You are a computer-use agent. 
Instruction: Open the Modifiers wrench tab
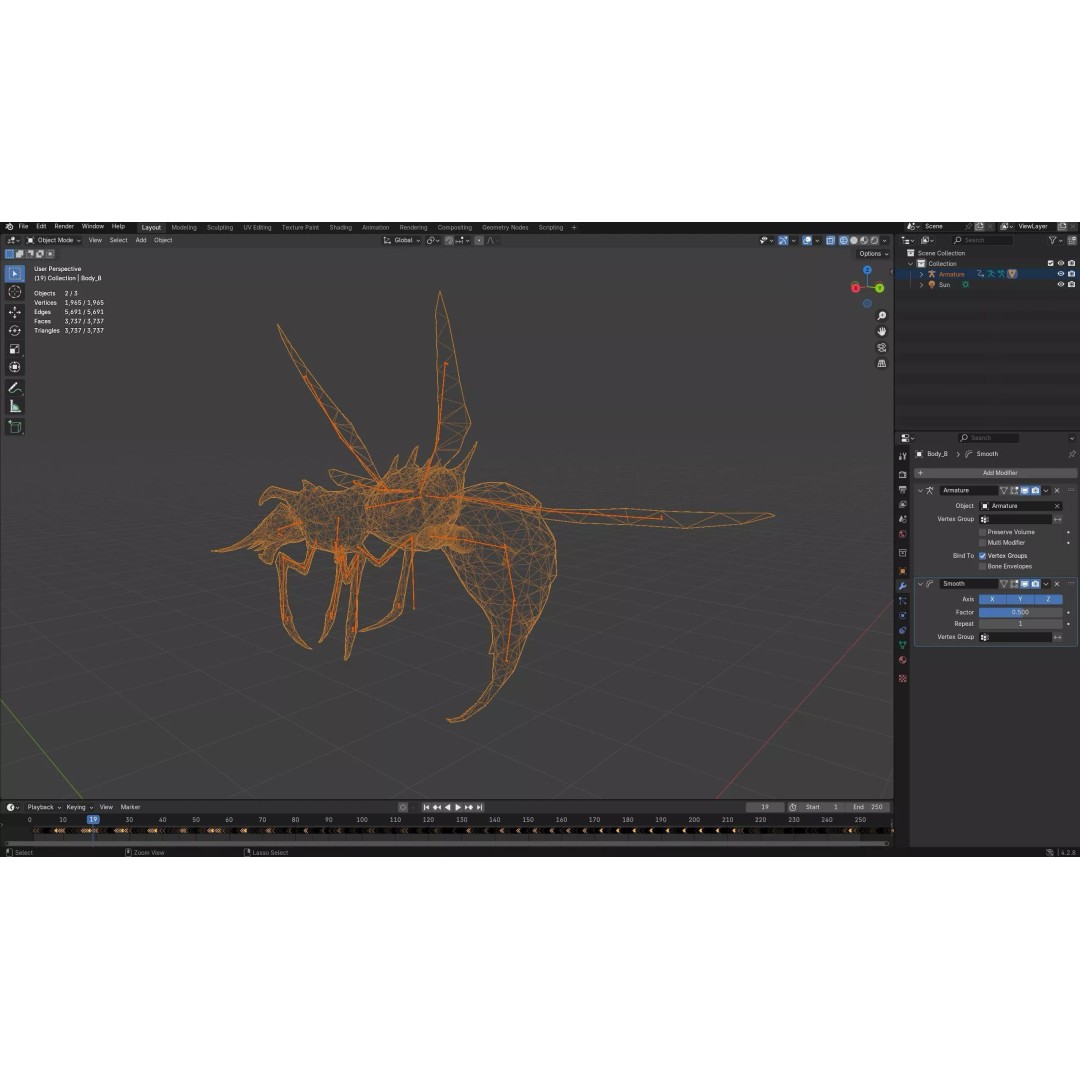pos(902,586)
